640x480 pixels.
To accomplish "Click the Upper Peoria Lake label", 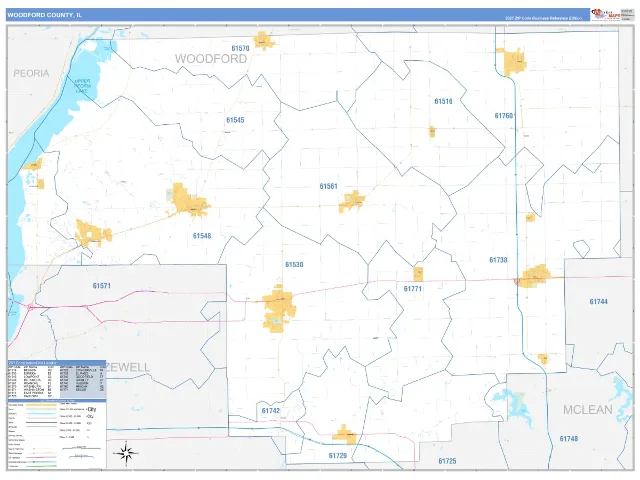I will 83,86.
